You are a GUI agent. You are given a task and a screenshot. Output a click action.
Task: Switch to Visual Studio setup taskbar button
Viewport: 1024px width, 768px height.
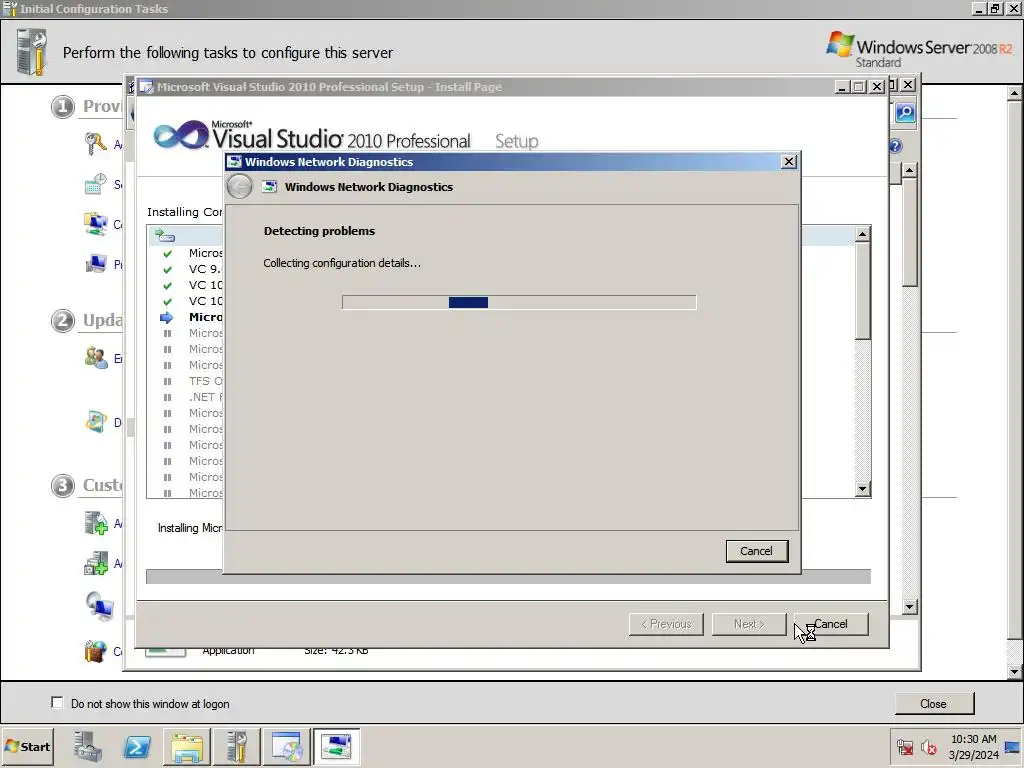[287, 746]
